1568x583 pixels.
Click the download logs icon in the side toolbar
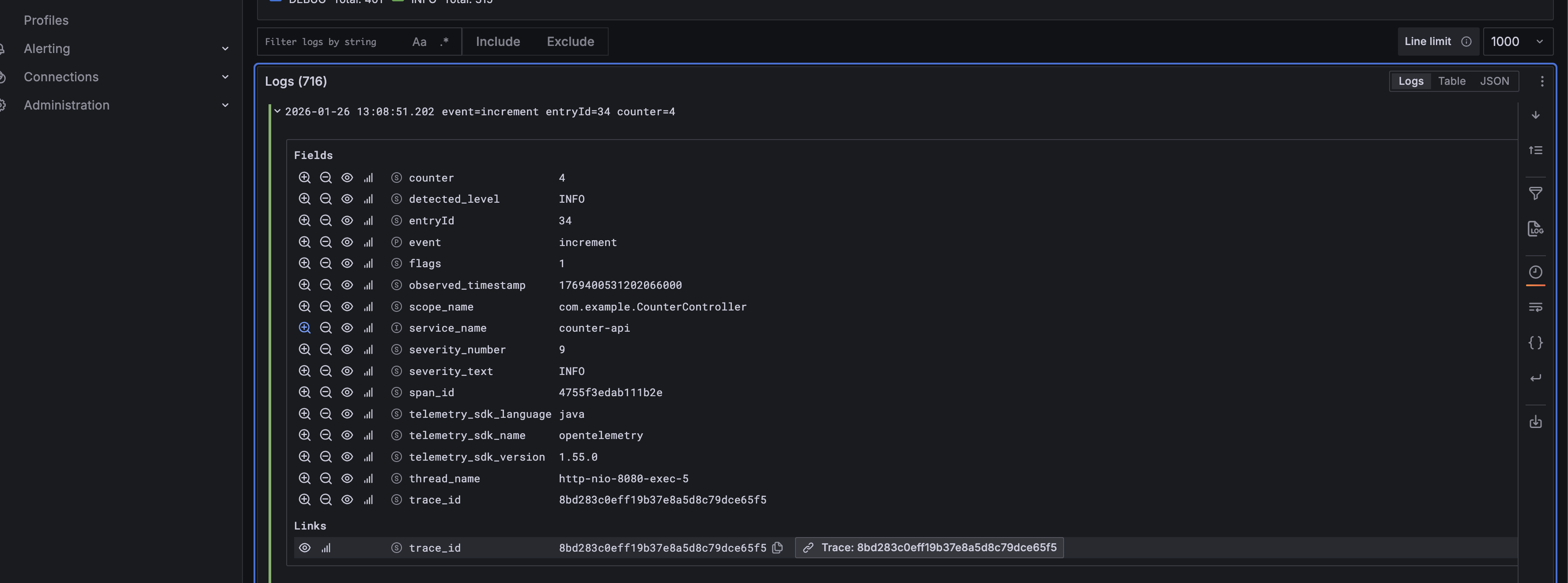tap(1535, 422)
